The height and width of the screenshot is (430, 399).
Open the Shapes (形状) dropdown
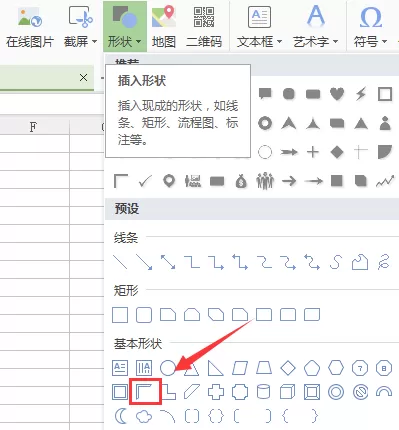pyautogui.click(x=125, y=27)
